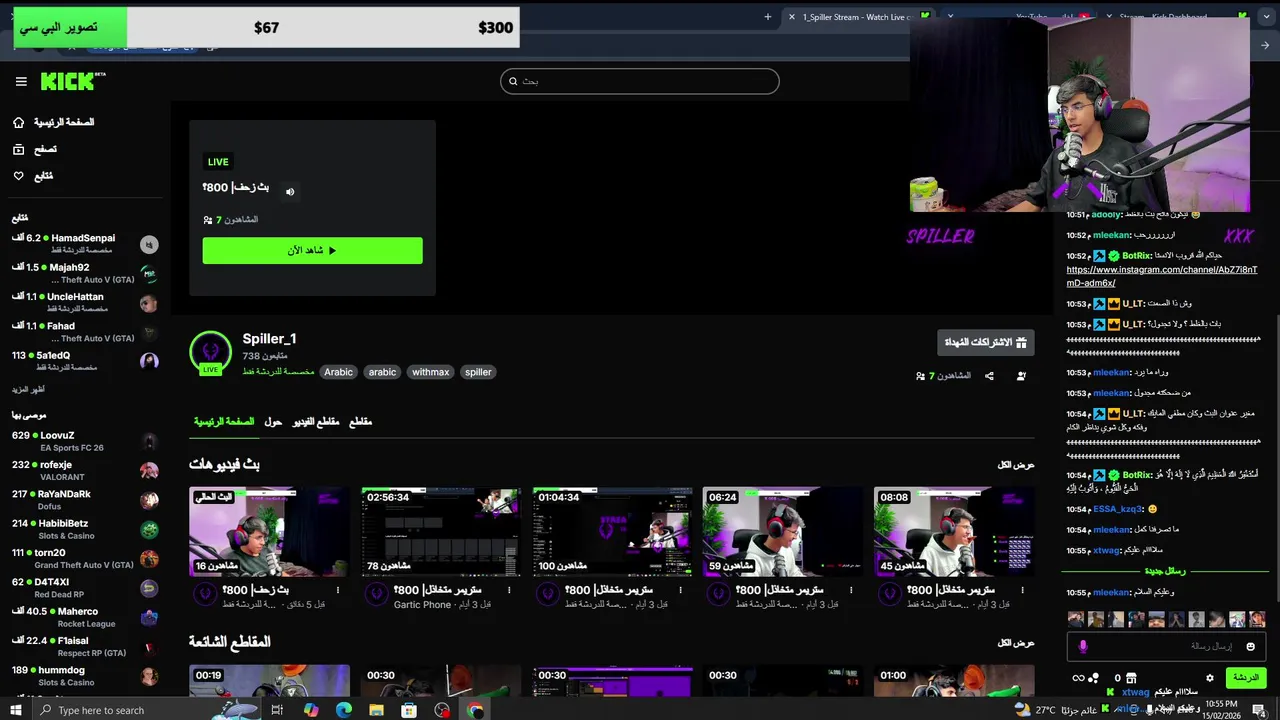The width and height of the screenshot is (1280, 720).
Task: Click the withmax tag
Action: pos(430,372)
